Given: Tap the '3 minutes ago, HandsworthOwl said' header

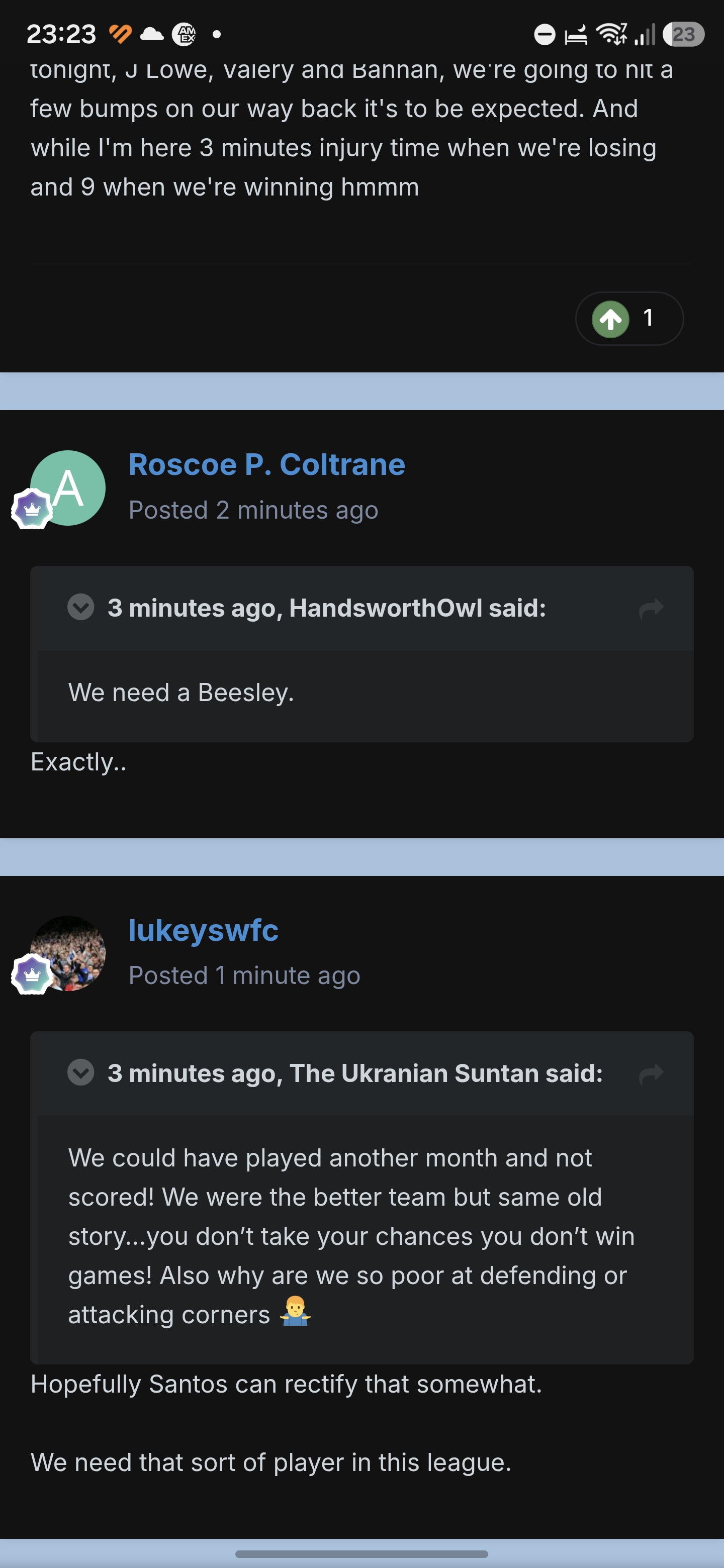Looking at the screenshot, I should [326, 608].
